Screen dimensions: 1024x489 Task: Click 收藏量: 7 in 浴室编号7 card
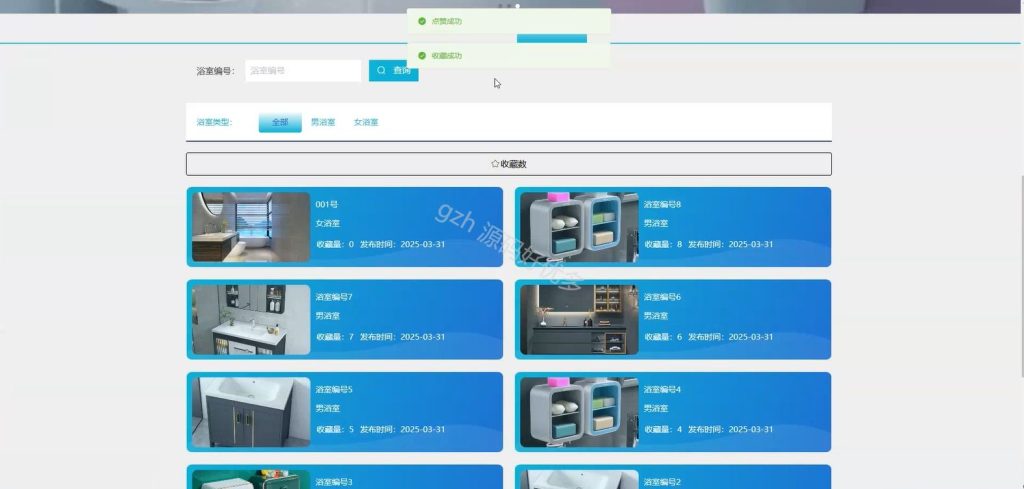click(335, 337)
